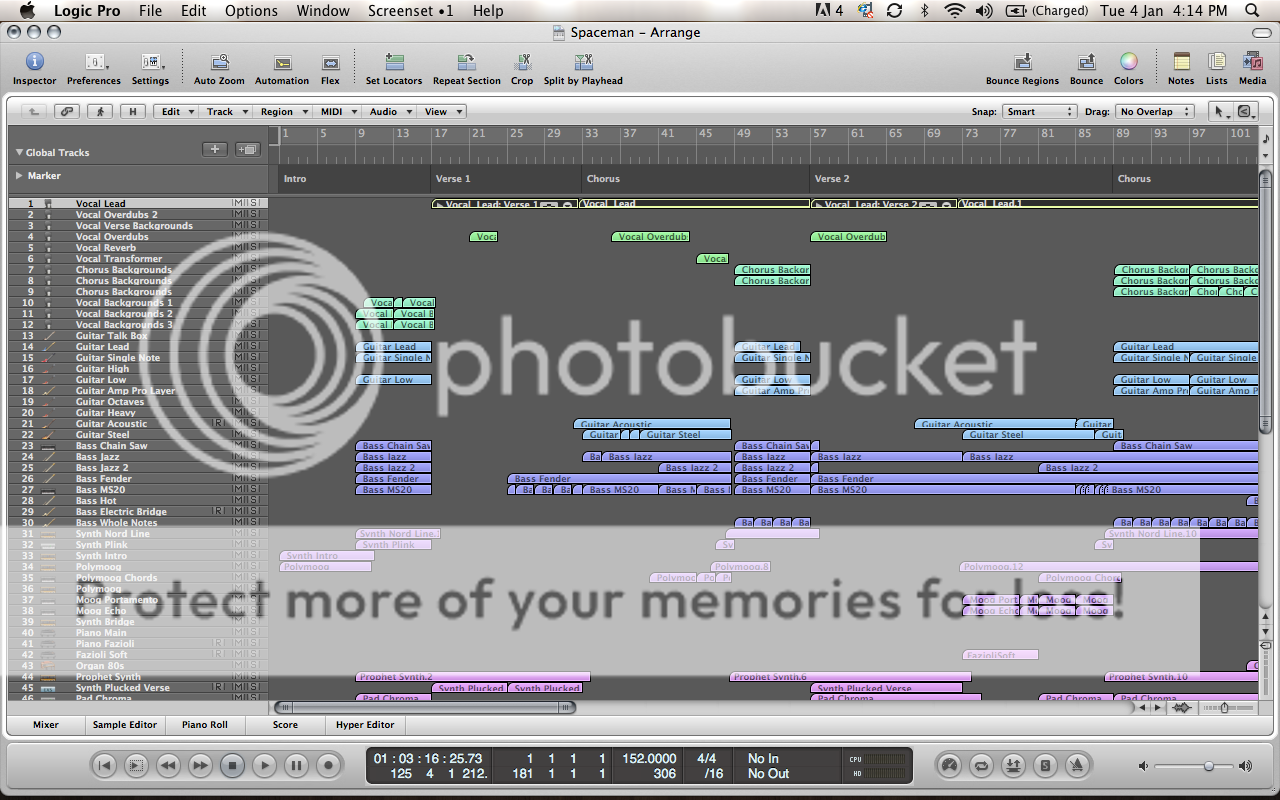This screenshot has width=1280, height=800.
Task: Open the Snap Smart dropdown
Action: click(x=1040, y=112)
